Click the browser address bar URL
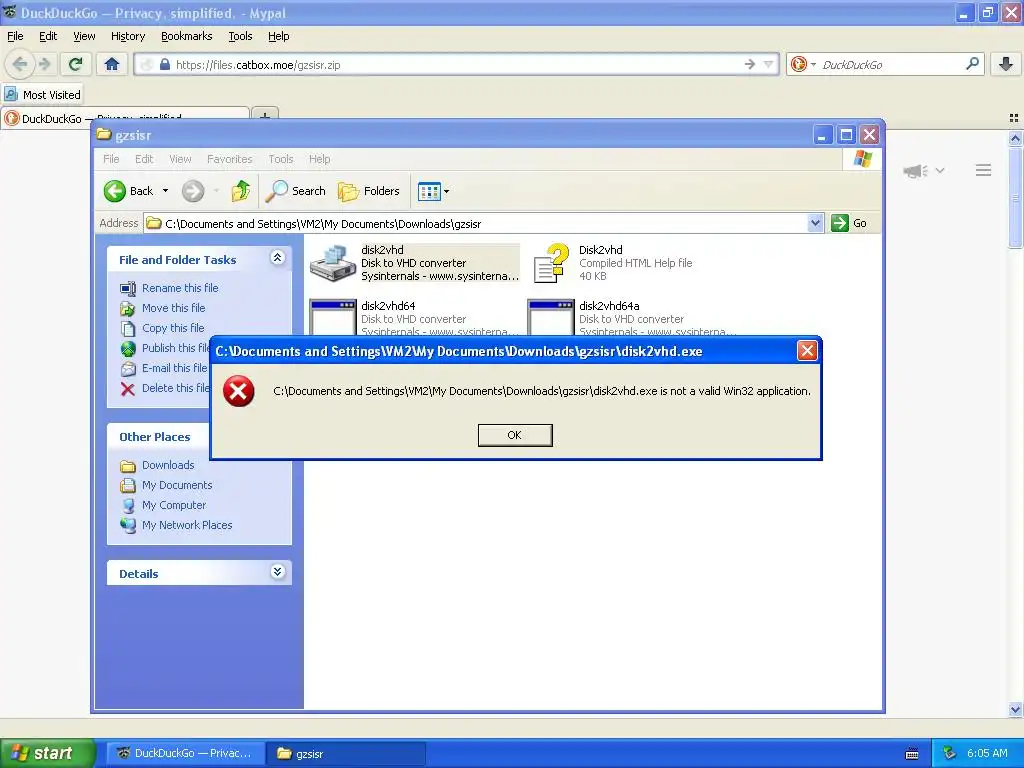The image size is (1024, 768). click(x=258, y=65)
